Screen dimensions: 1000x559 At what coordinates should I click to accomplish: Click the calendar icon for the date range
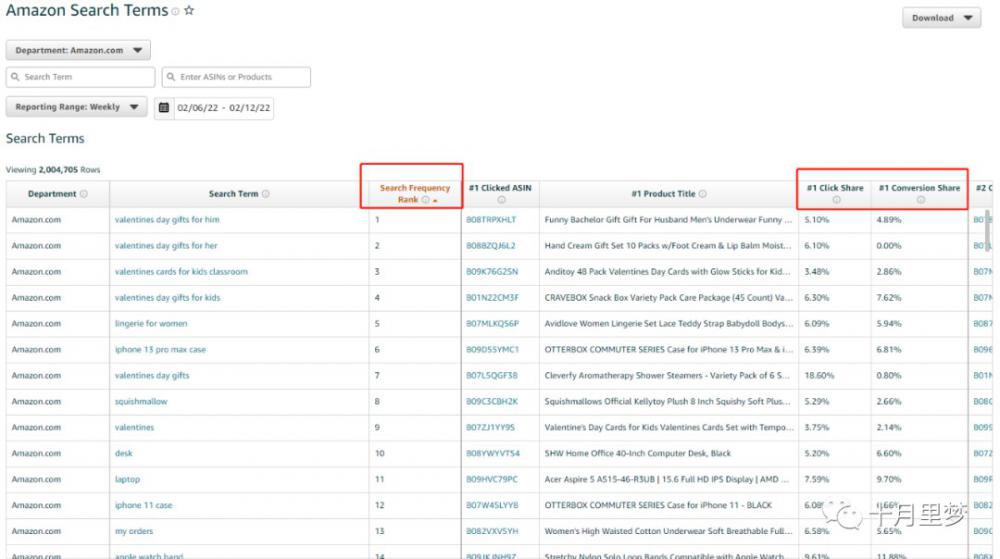(164, 108)
